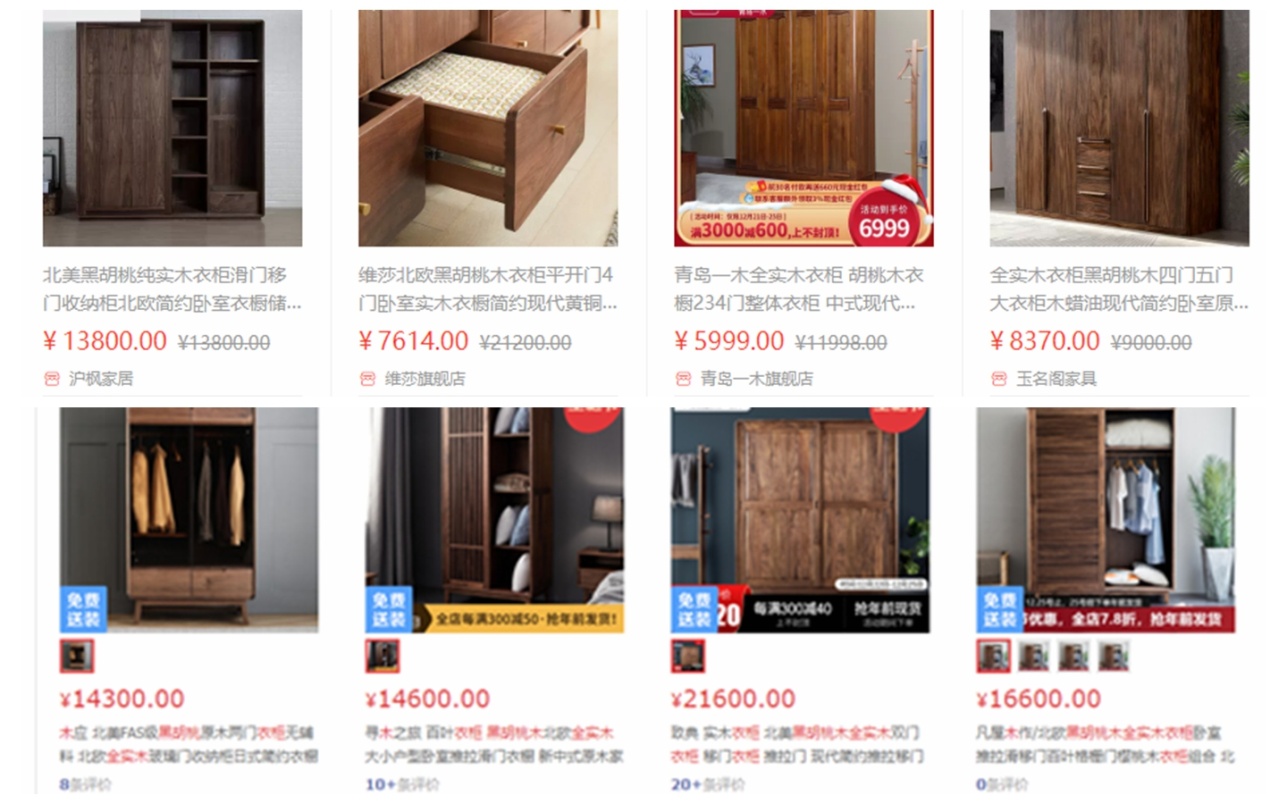Click the shop icon beside 青岛一木旗舰店
This screenshot has width=1287, height=804.
pyautogui.click(x=684, y=378)
